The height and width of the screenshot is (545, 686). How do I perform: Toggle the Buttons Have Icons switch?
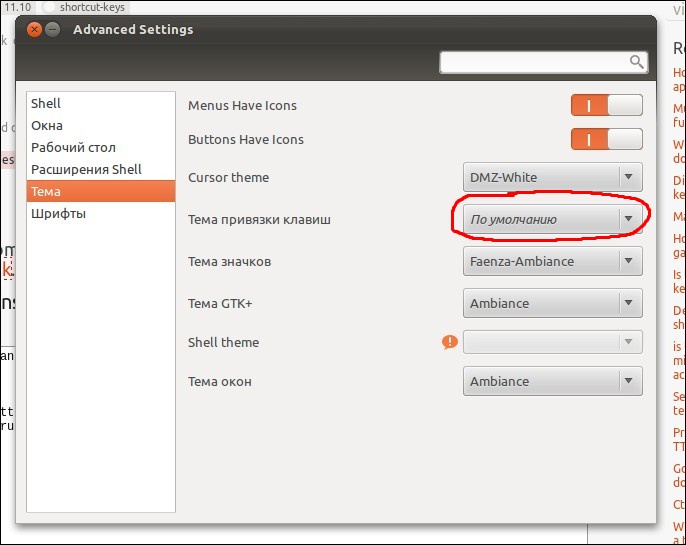(x=606, y=139)
